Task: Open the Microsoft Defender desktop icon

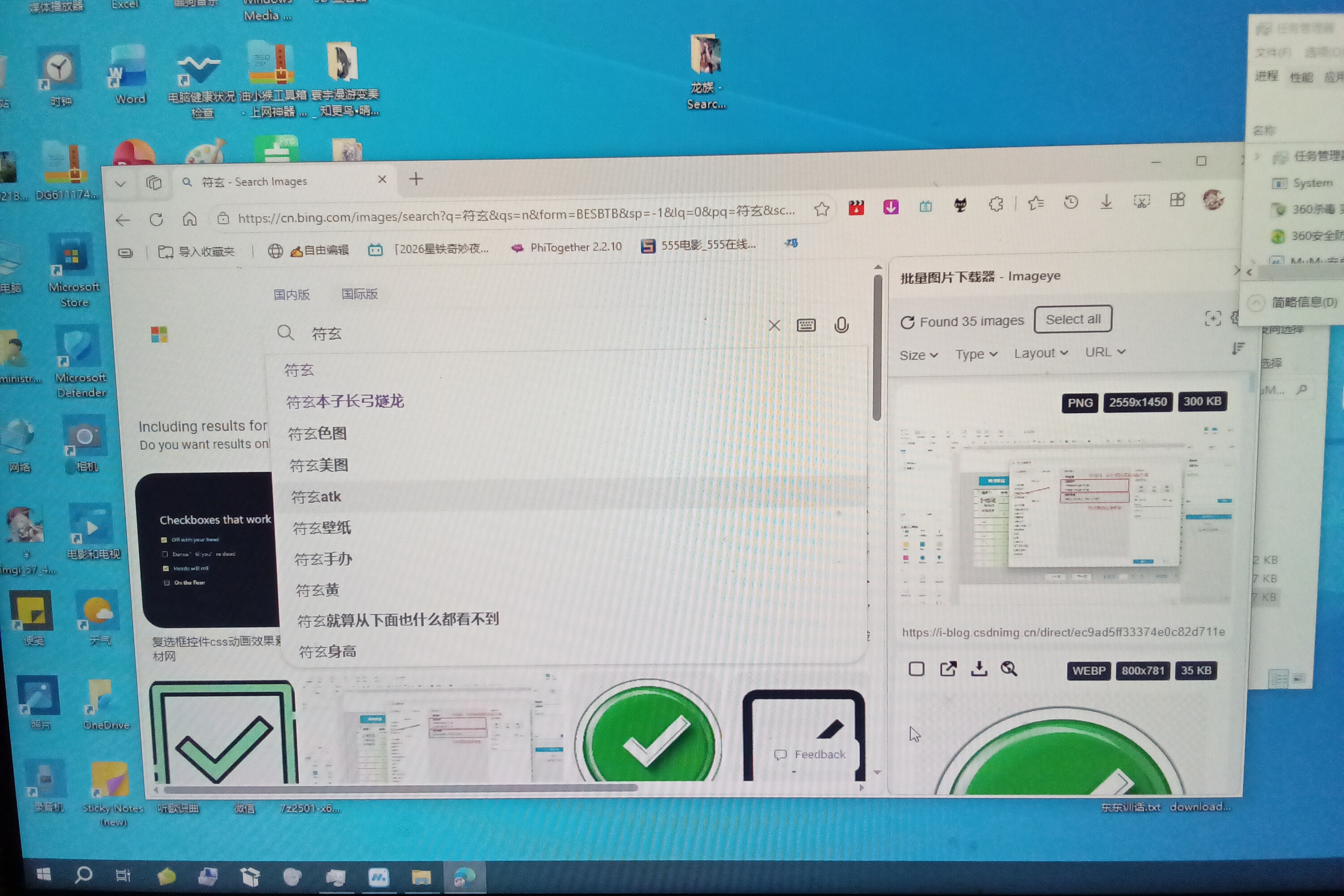Action: 80,362
